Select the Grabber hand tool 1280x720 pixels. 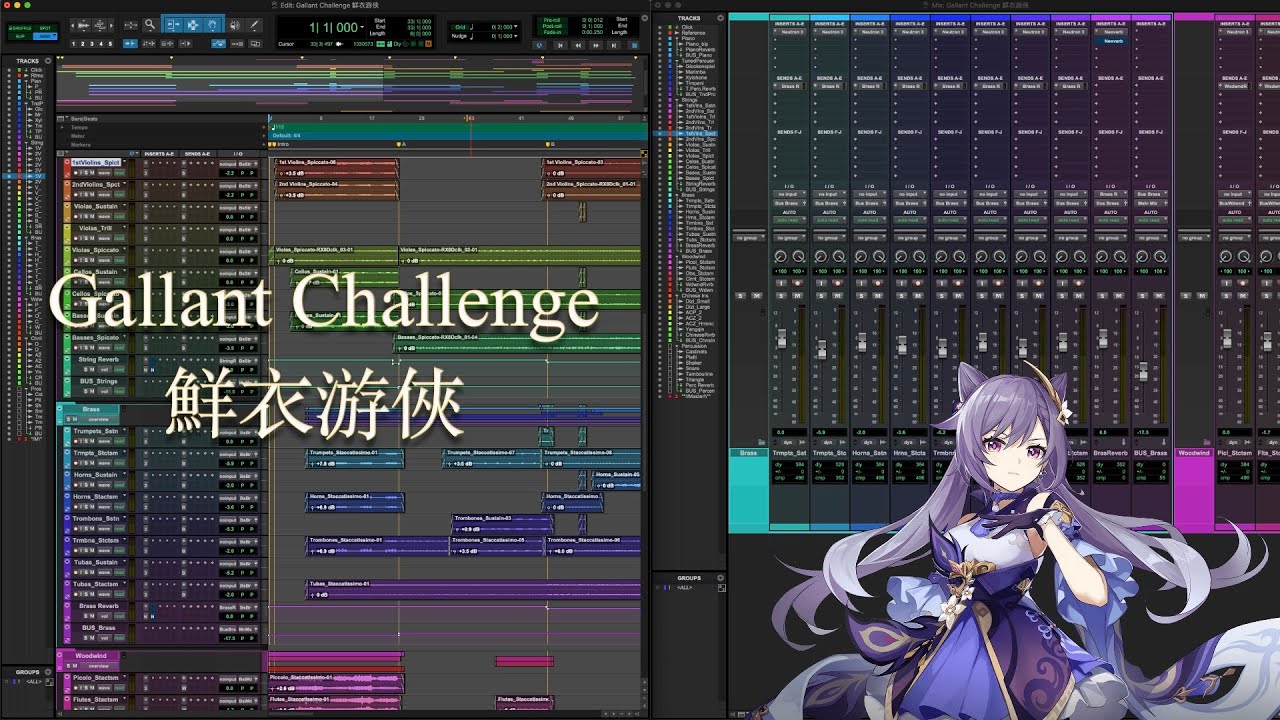(x=213, y=25)
